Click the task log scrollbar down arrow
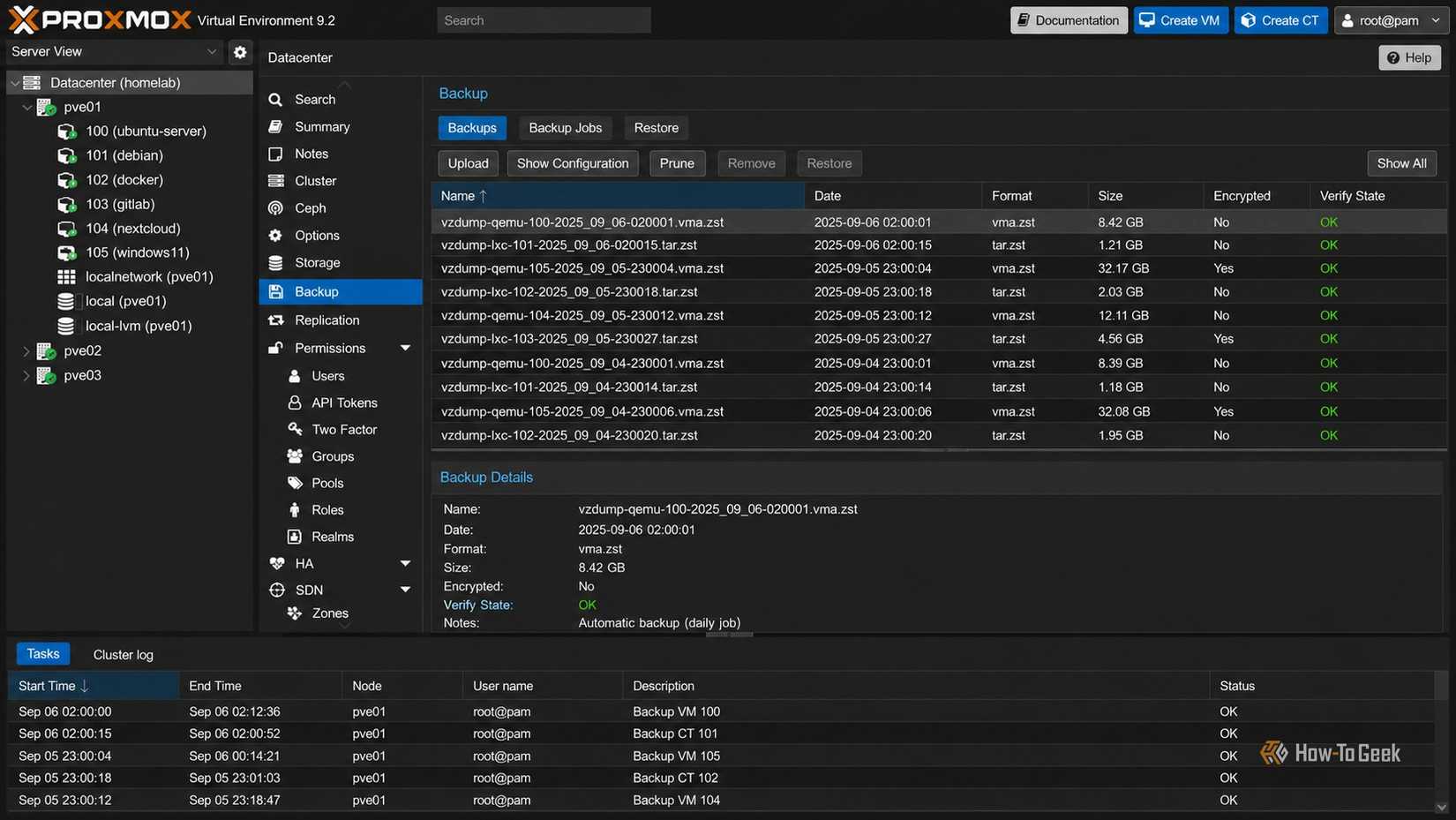The image size is (1456, 820). (1441, 808)
